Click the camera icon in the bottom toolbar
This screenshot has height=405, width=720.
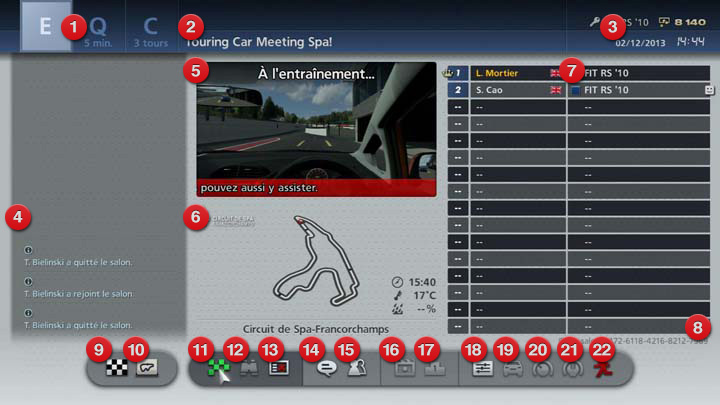point(404,368)
